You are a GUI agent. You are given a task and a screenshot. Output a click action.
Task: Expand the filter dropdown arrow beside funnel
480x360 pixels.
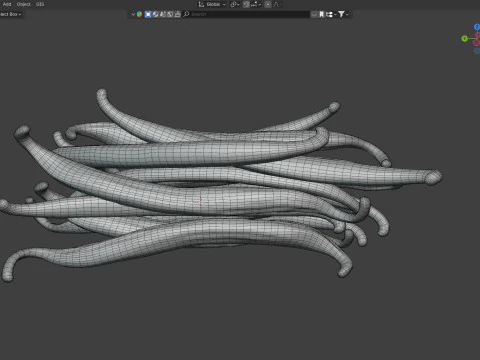347,14
